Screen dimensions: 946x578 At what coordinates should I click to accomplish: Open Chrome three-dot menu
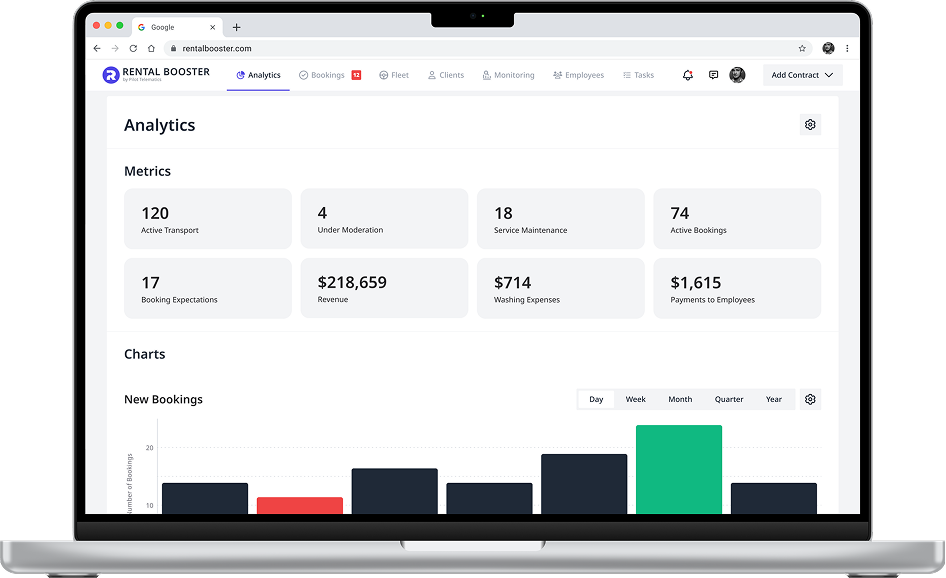[848, 48]
